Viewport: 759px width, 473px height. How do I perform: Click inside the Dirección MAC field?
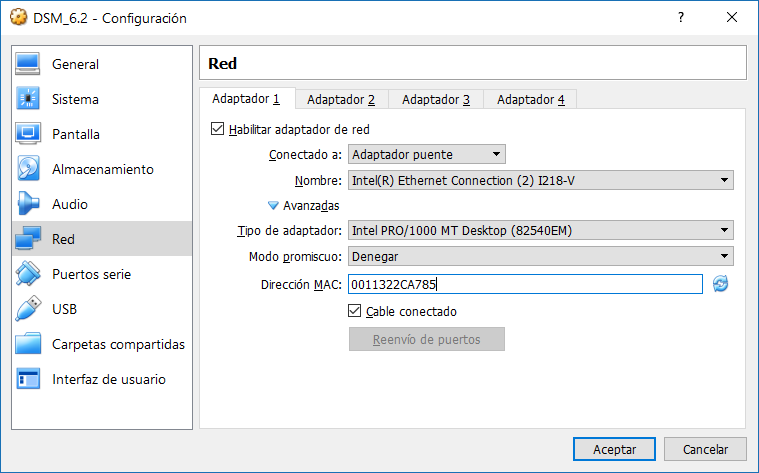[525, 284]
